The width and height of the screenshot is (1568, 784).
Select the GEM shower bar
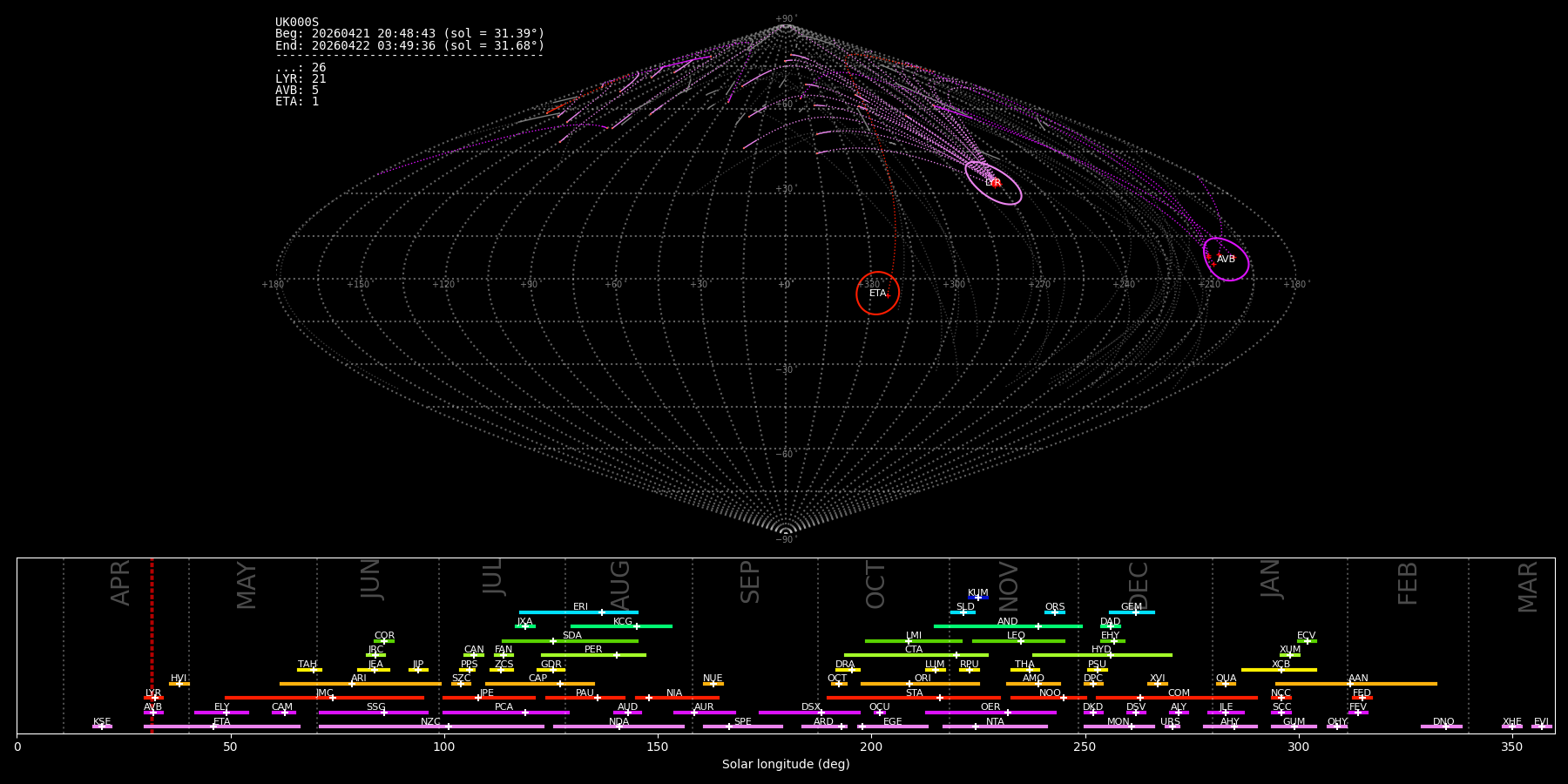coord(1132,612)
